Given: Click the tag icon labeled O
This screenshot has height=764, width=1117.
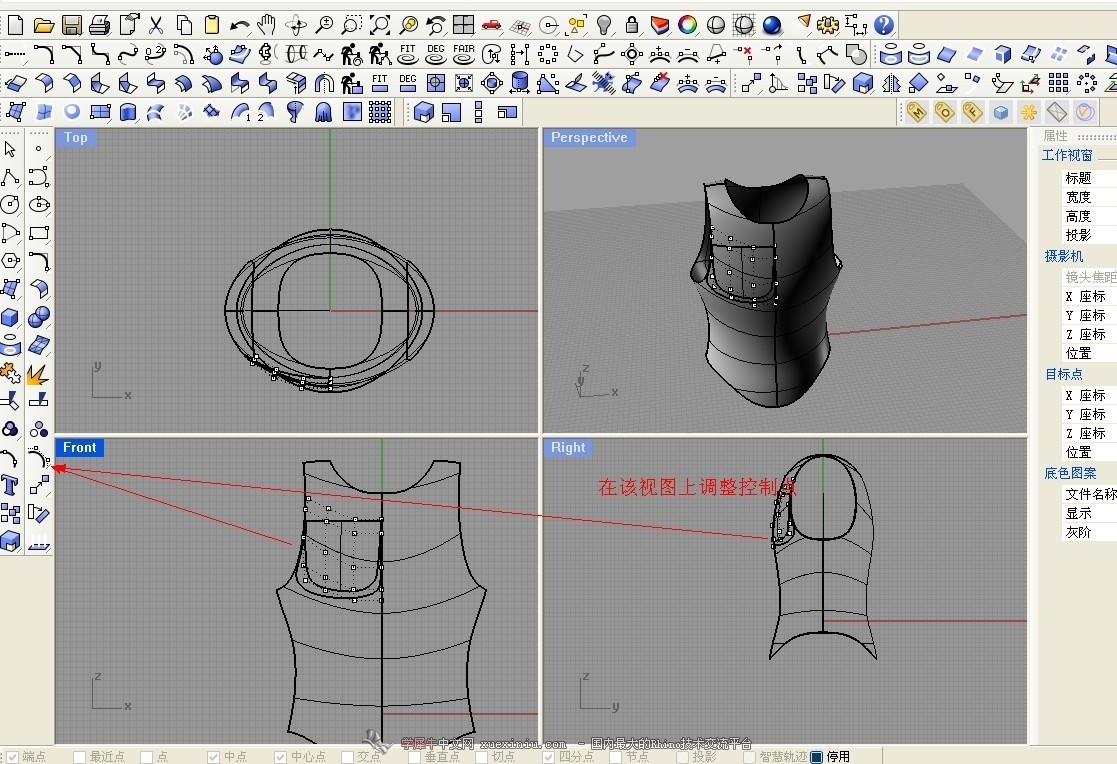Looking at the screenshot, I should click(944, 112).
